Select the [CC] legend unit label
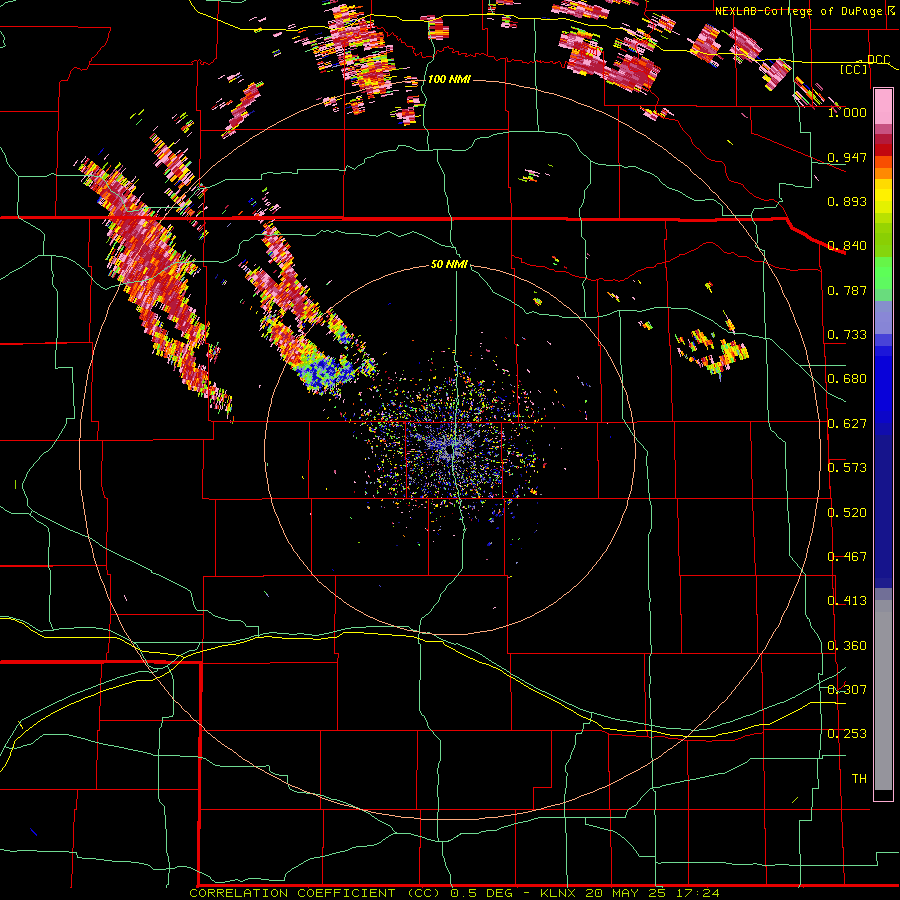Image resolution: width=900 pixels, height=900 pixels. click(x=854, y=69)
